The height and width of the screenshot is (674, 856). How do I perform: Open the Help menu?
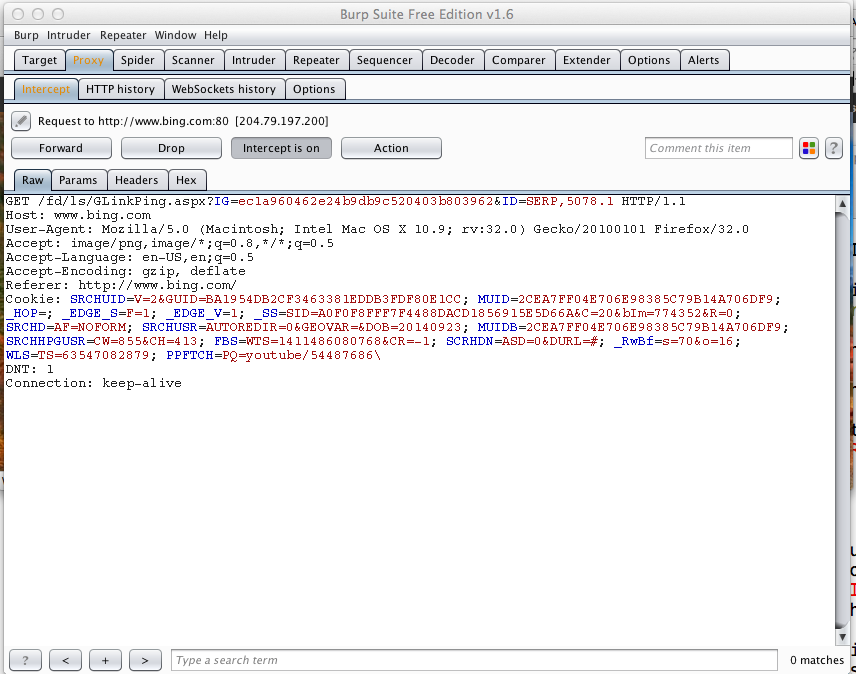[x=216, y=35]
